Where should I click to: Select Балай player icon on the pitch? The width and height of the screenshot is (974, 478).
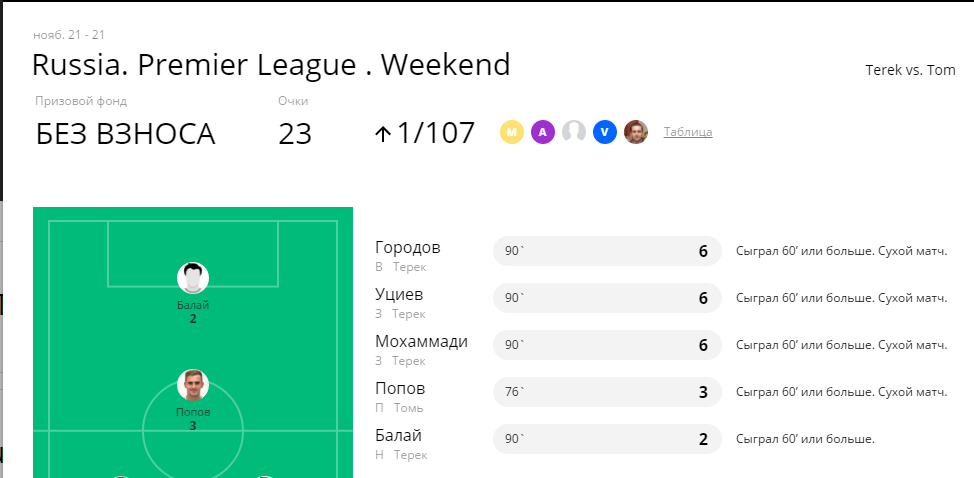(x=193, y=278)
